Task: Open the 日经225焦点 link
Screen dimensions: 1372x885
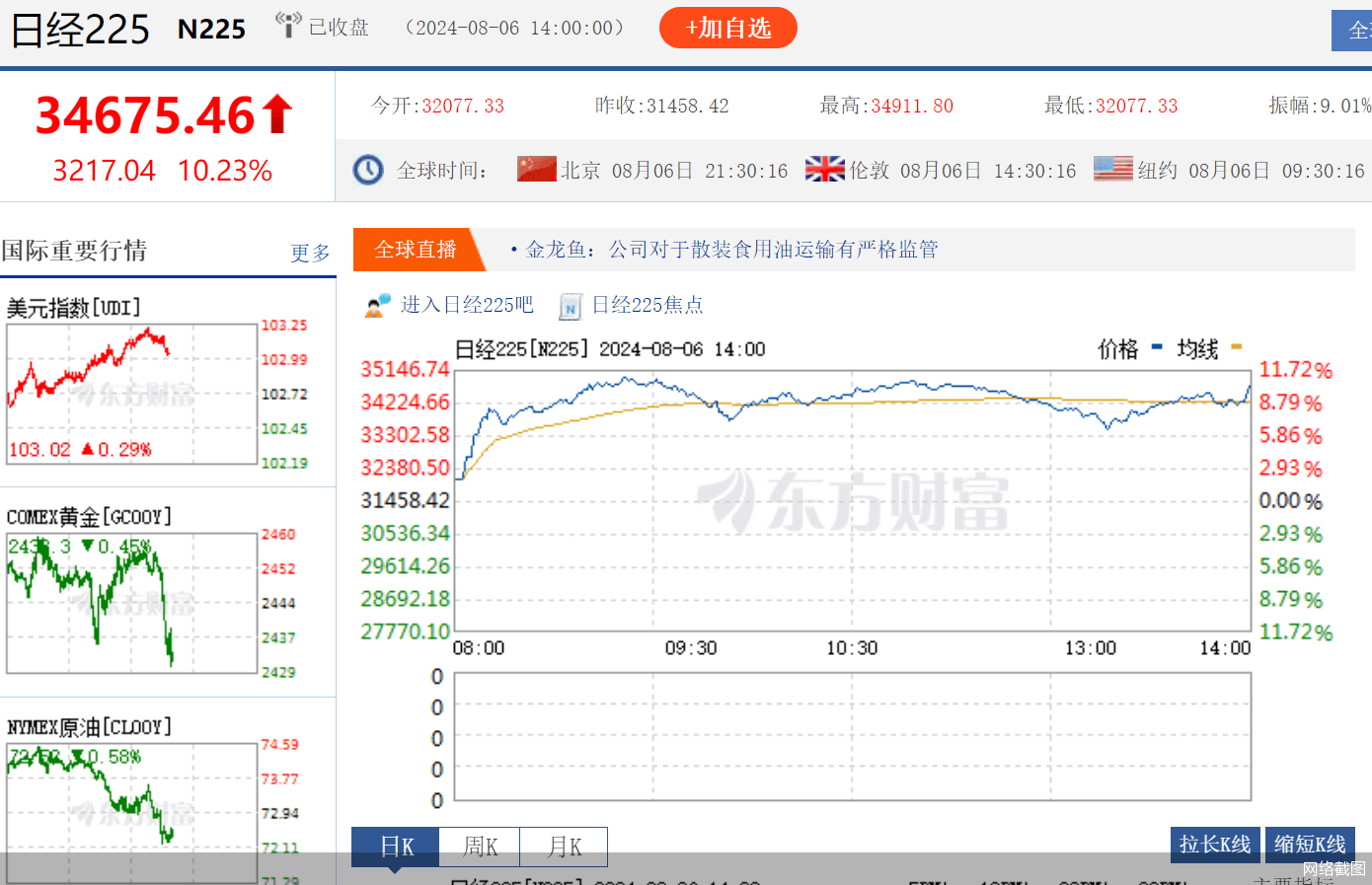Action: click(648, 305)
